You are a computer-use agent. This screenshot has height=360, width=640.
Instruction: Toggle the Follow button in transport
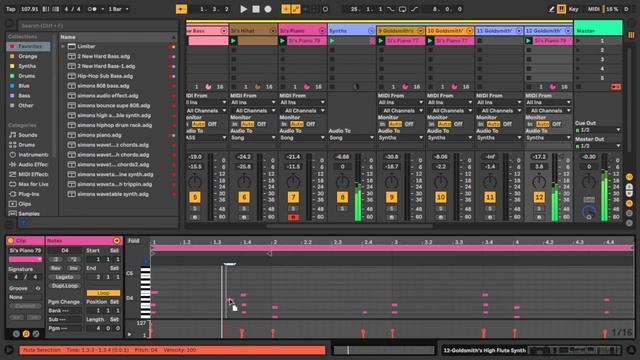(x=181, y=9)
